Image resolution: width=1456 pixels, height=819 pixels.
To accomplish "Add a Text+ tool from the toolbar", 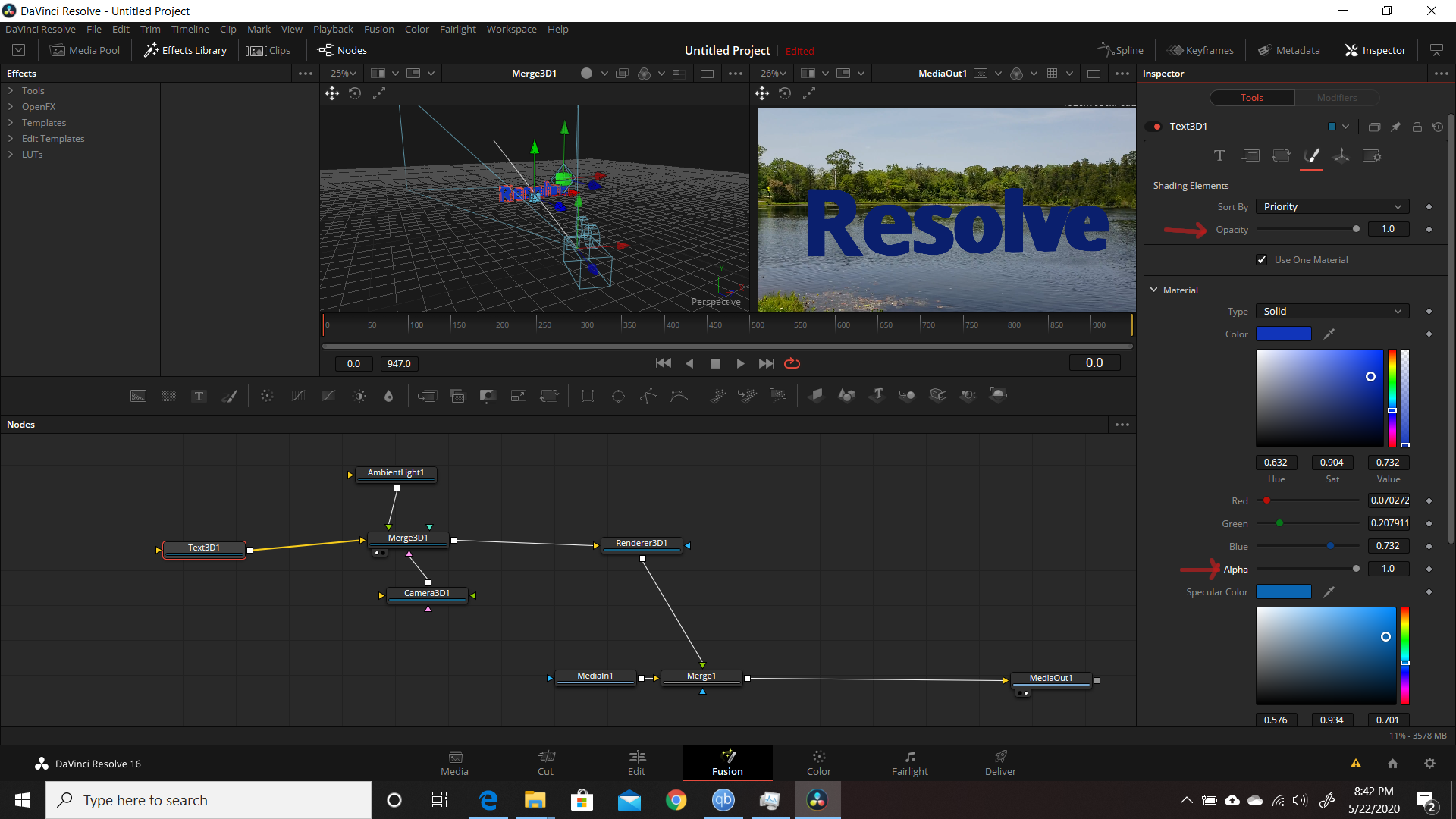I will pos(199,396).
